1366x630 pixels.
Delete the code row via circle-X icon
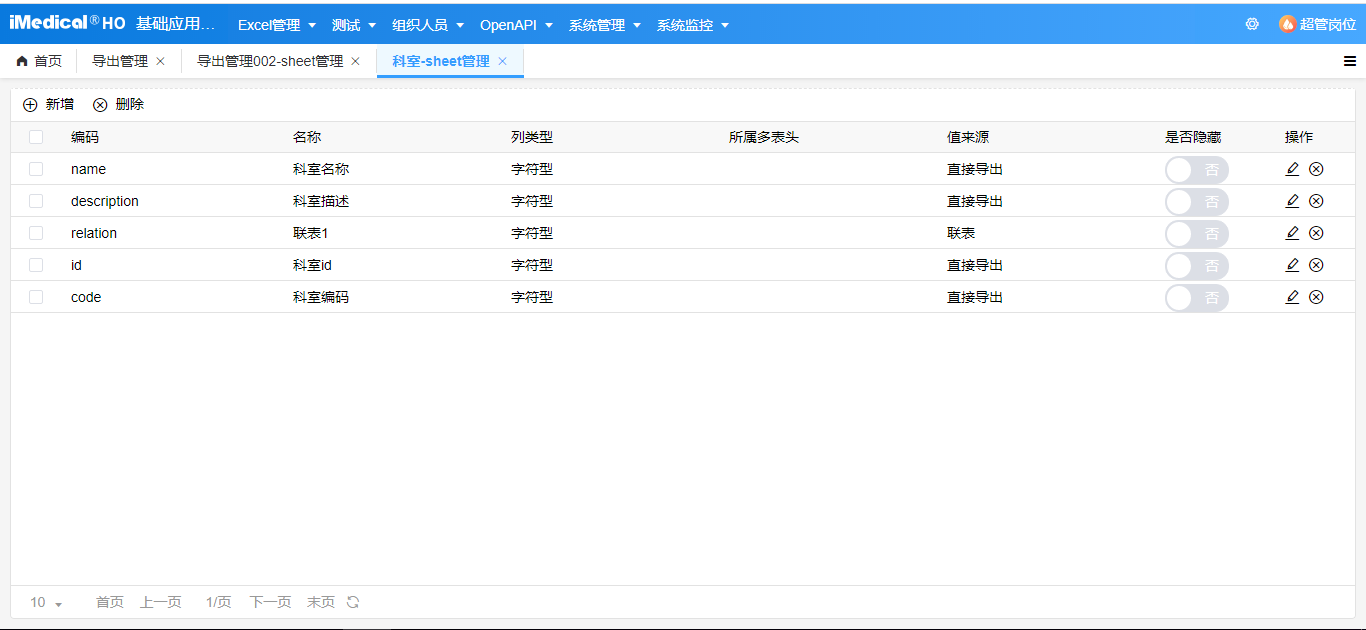tap(1316, 296)
